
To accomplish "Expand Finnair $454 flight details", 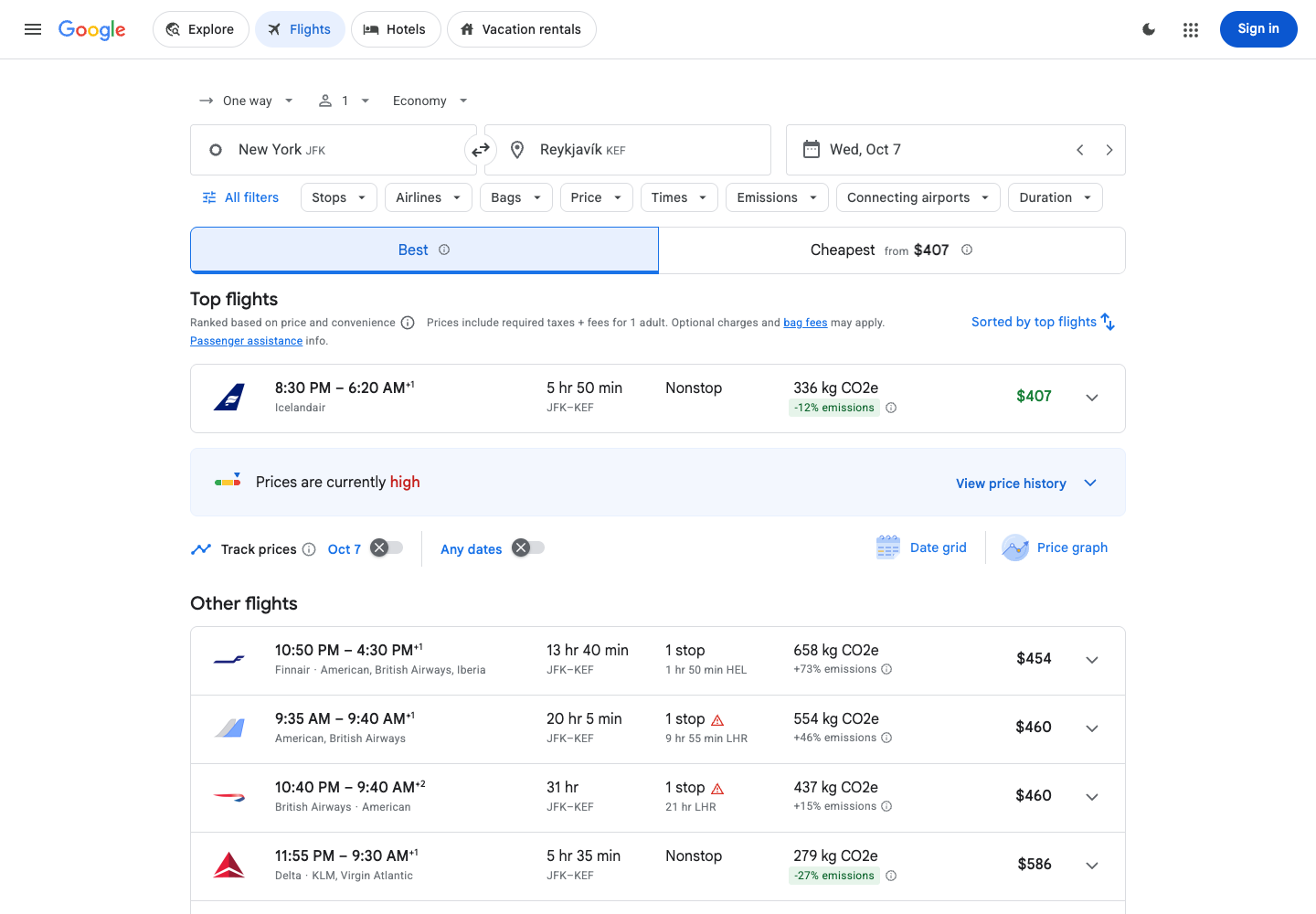I will tap(1092, 660).
